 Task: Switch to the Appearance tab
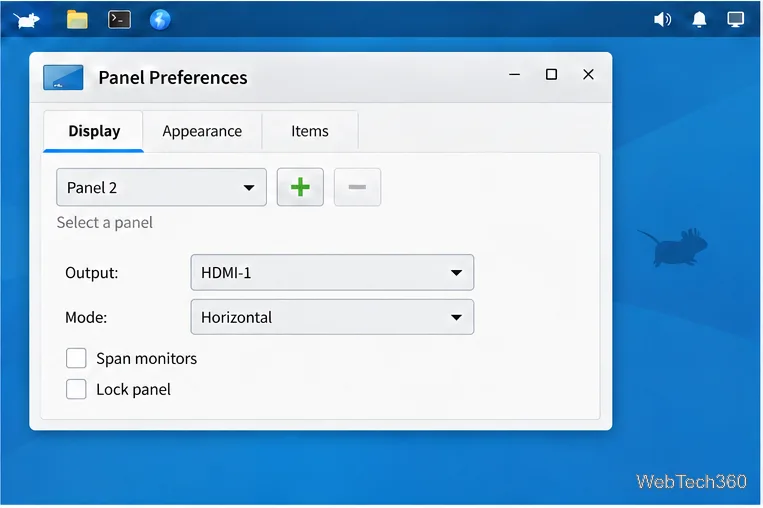click(x=202, y=131)
